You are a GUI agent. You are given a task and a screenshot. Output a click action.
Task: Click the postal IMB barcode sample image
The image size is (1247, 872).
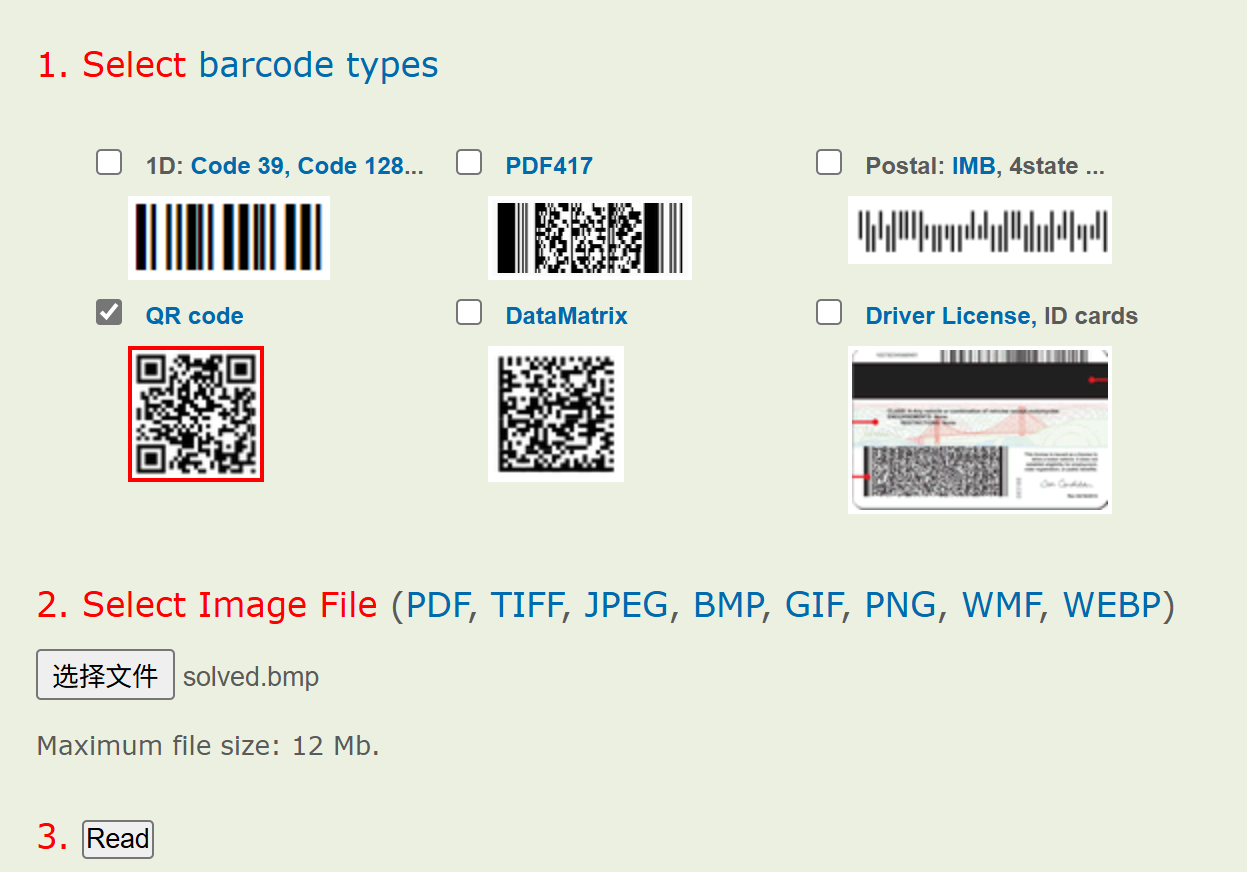(980, 230)
